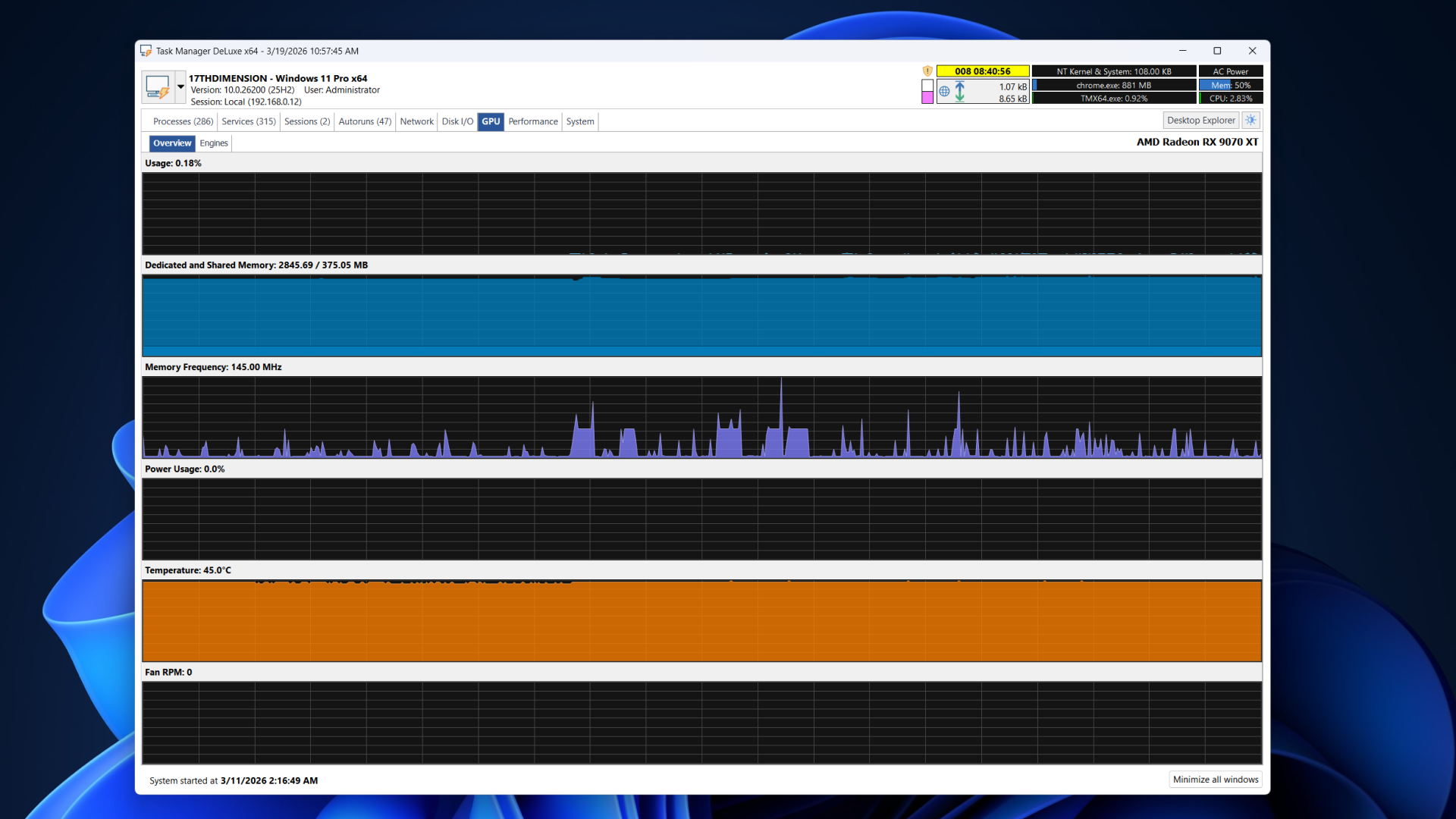Screen dimensions: 1456x819
Task: Click the Desktop Explorer button
Action: (x=1201, y=120)
